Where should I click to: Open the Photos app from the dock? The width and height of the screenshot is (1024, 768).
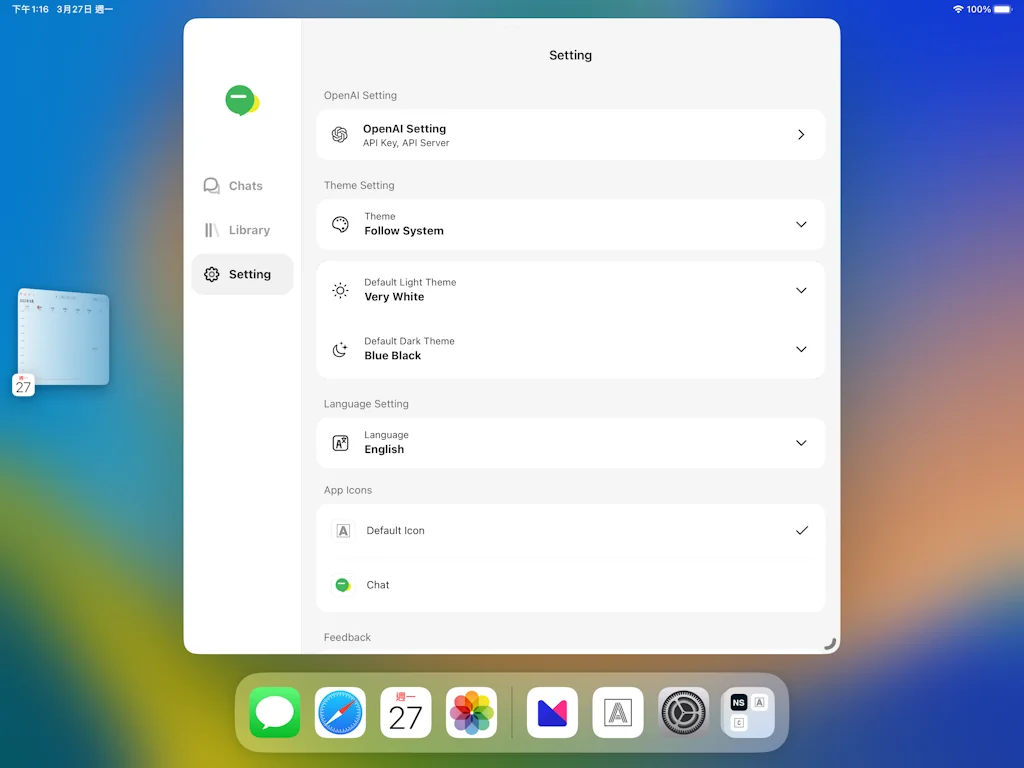pos(471,712)
